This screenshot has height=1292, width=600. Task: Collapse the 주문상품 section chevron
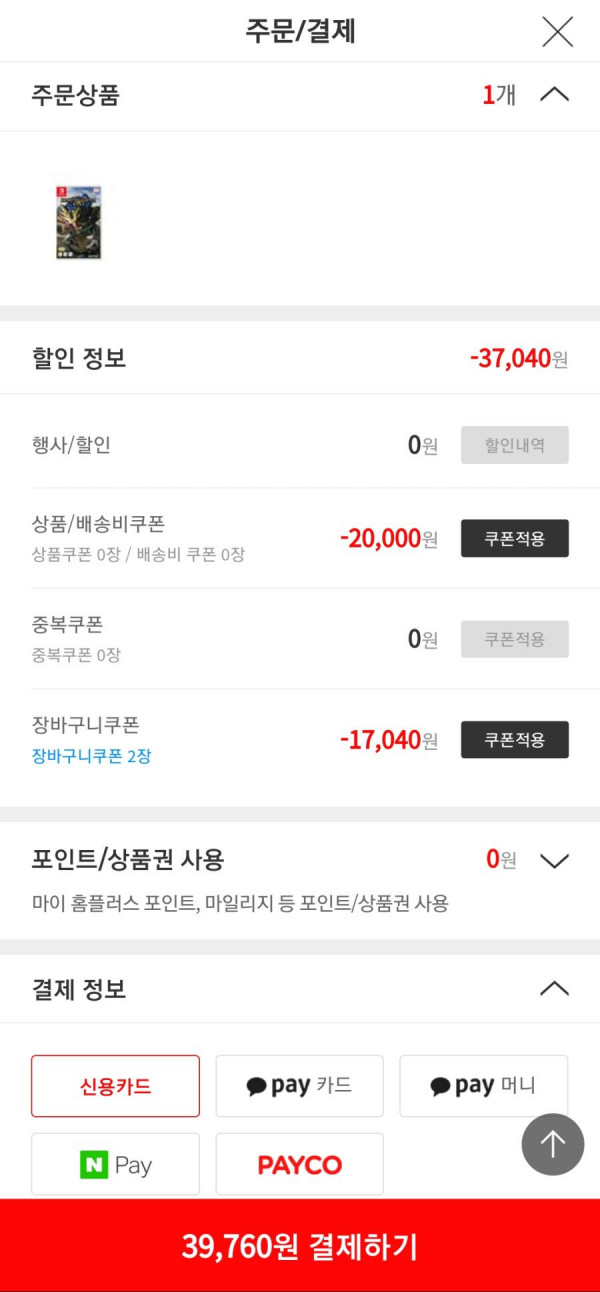coord(554,95)
